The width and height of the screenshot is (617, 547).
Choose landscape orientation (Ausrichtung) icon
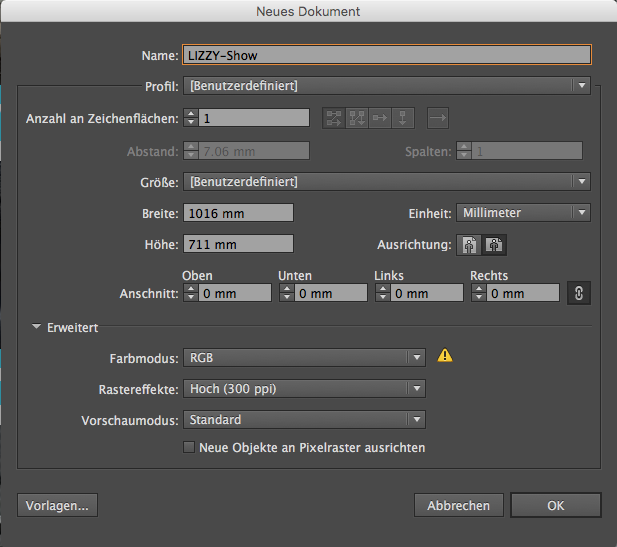[492, 244]
